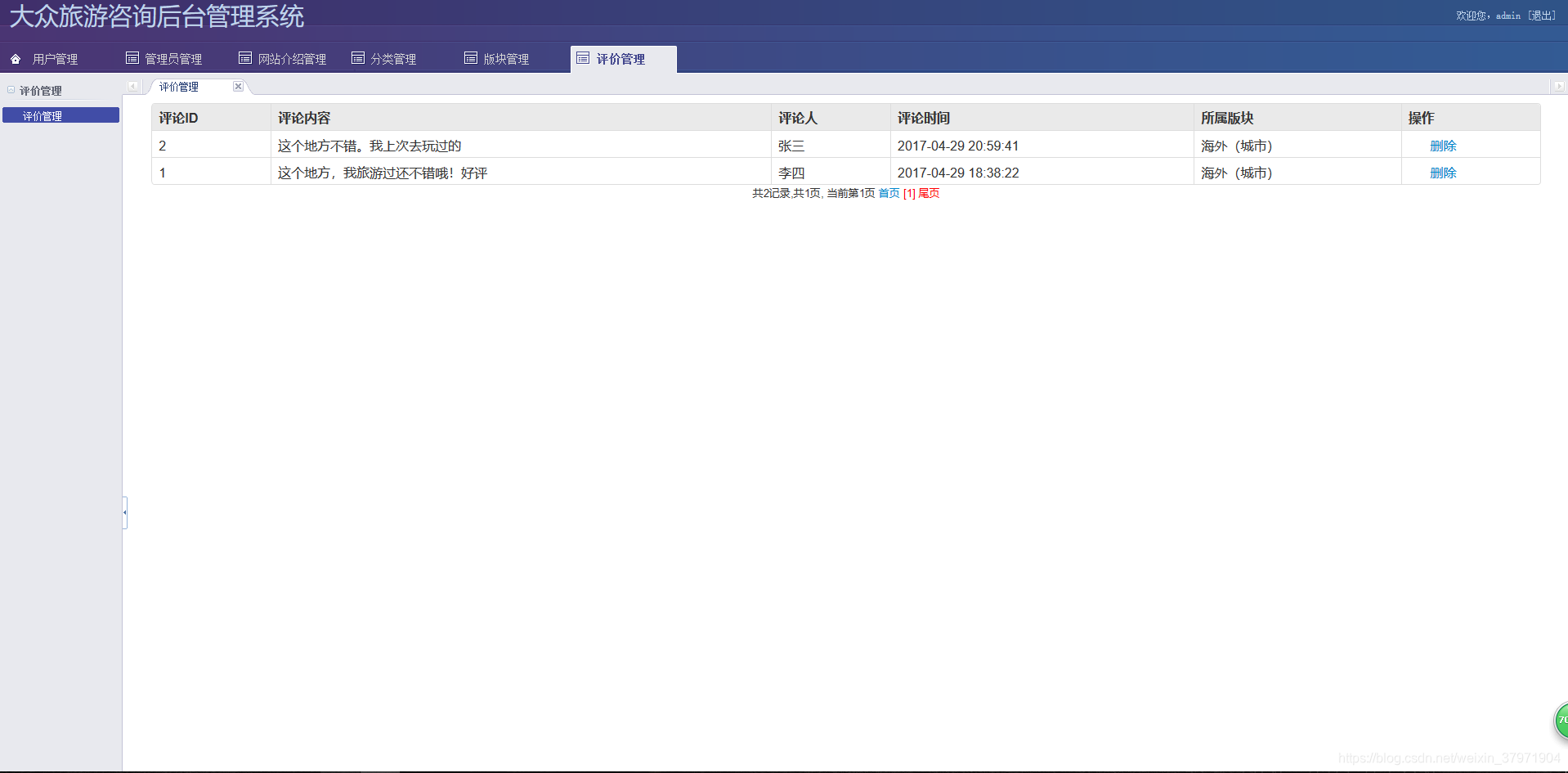The width and height of the screenshot is (1568, 773).
Task: Delete the comment by 李四
Action: point(1443,173)
